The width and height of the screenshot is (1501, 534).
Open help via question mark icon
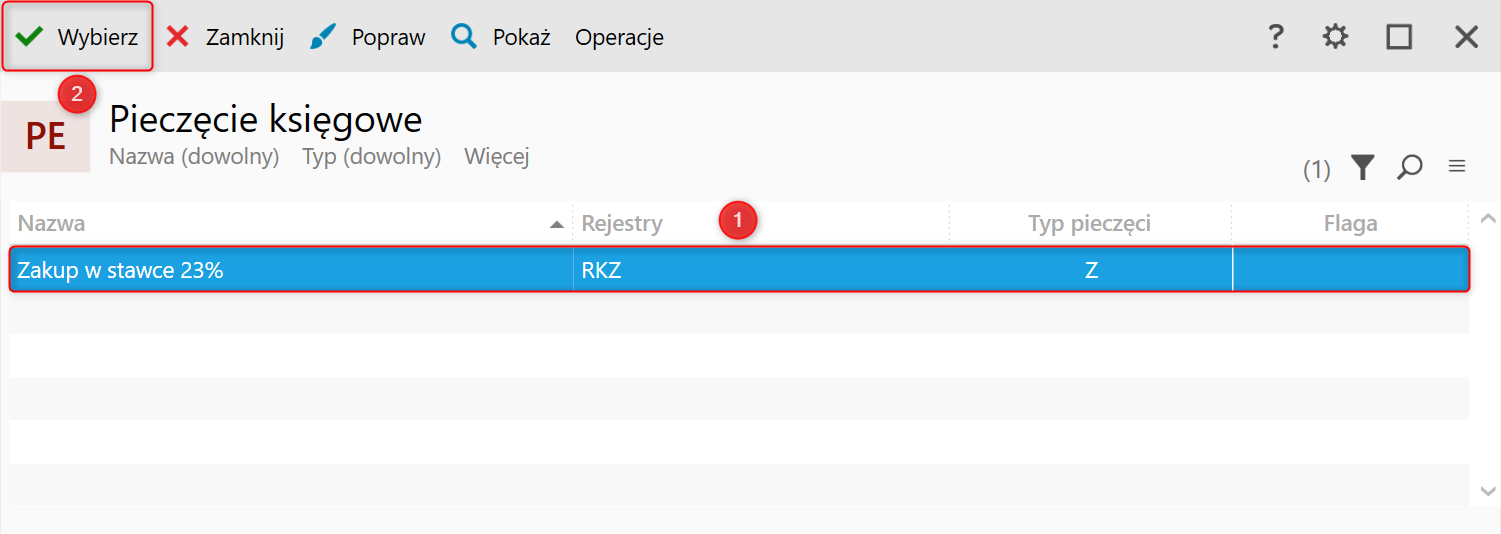pos(1275,37)
